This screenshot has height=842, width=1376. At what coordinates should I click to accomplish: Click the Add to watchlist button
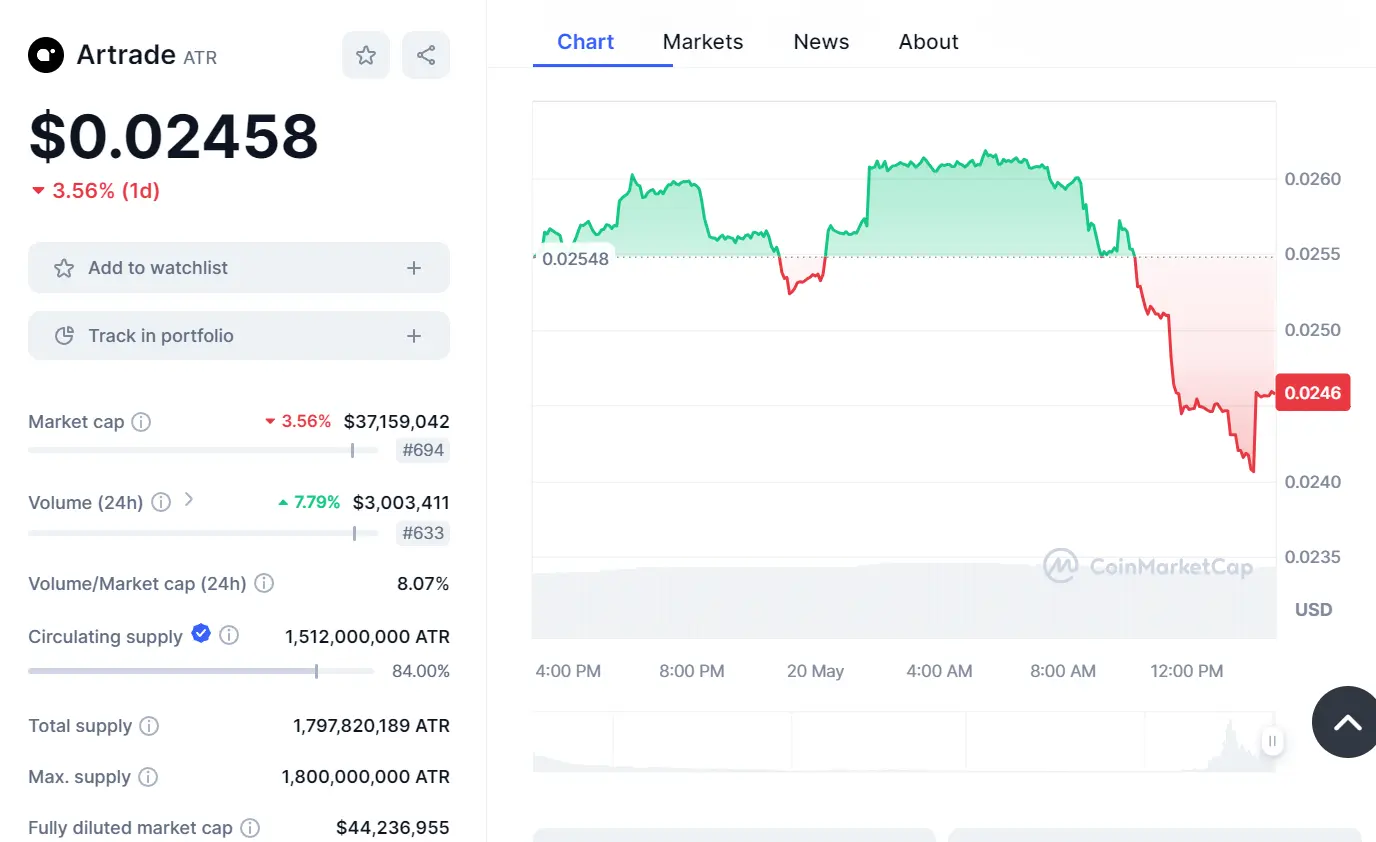point(238,267)
